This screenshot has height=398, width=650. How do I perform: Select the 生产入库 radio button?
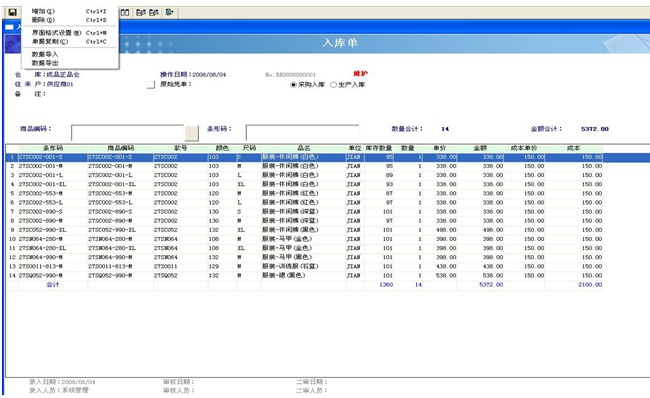(x=333, y=85)
